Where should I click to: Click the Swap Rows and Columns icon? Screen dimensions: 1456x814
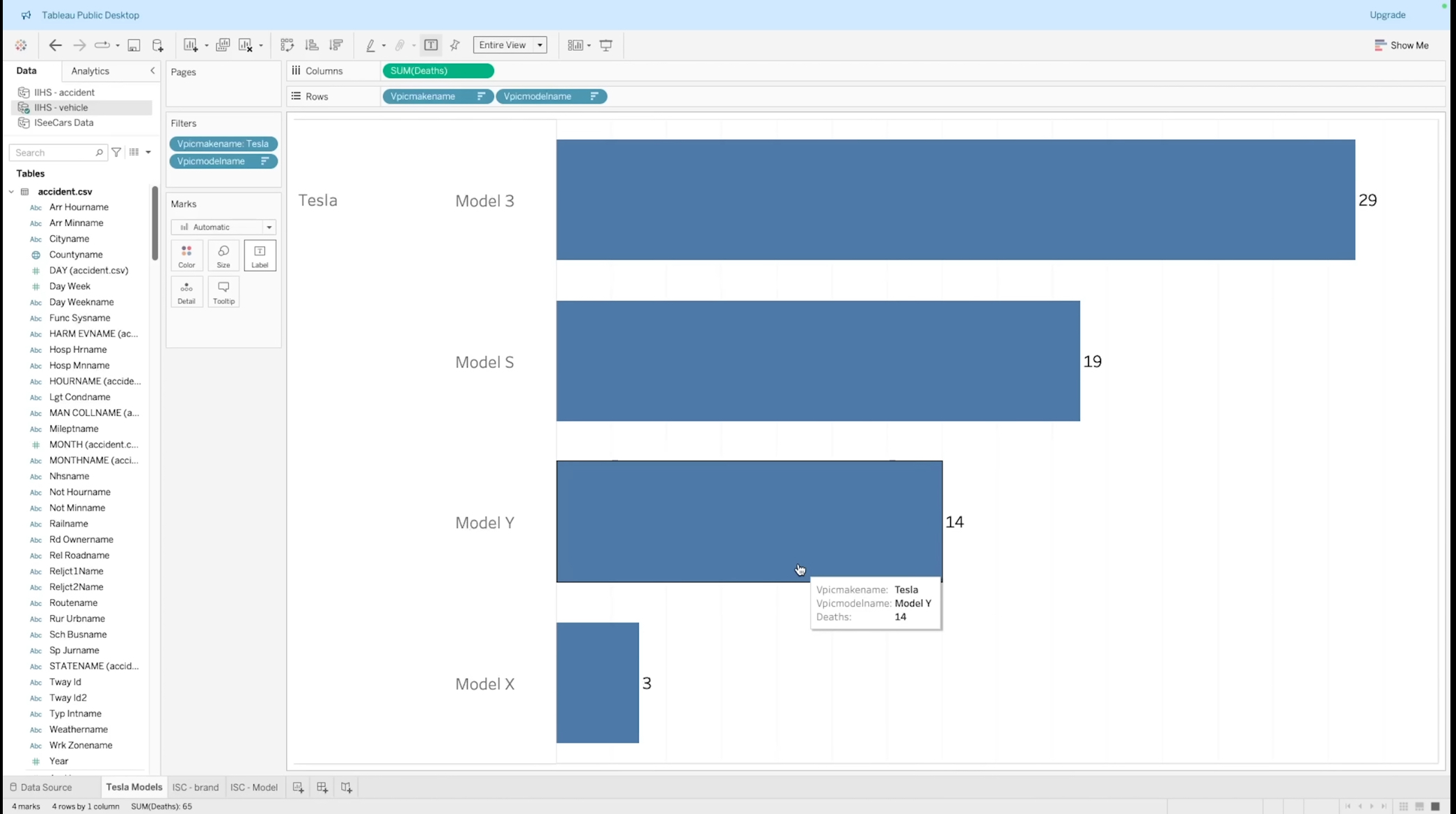click(x=287, y=45)
